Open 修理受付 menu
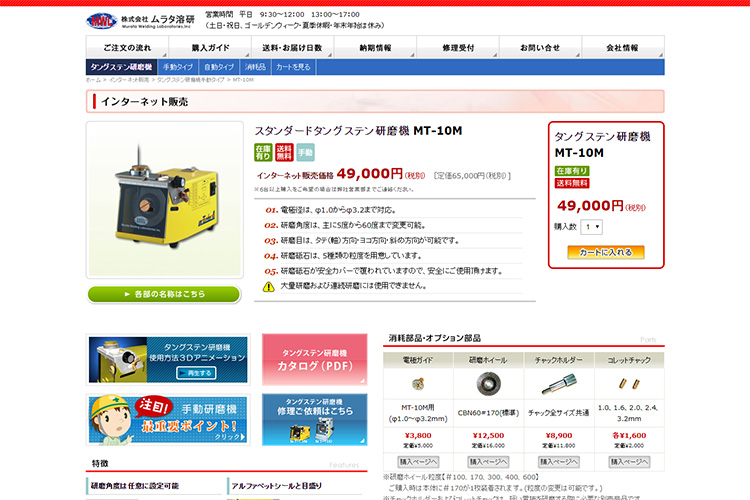The image size is (750, 500). (x=458, y=47)
